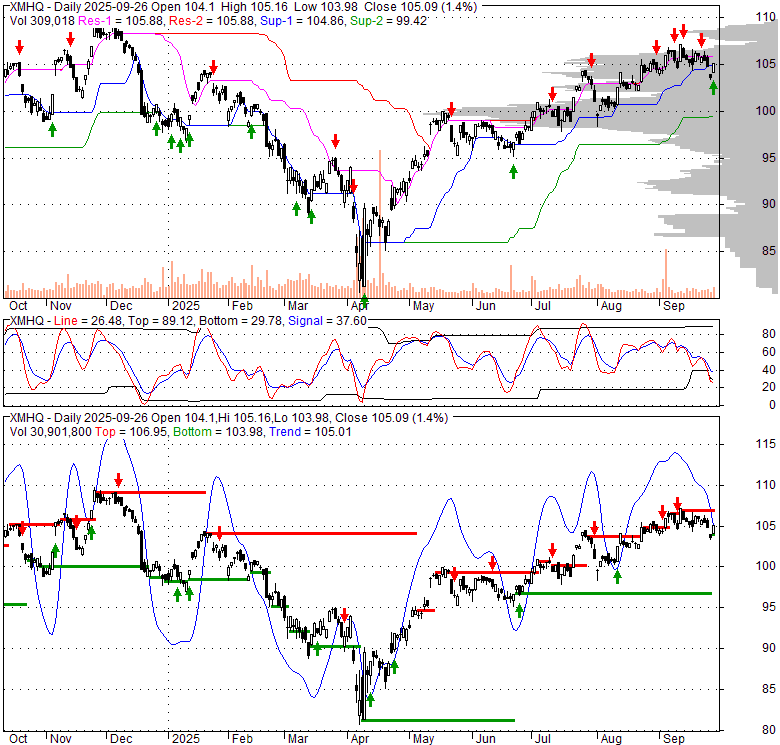Select the Sup-2 = 99.42 legend text
The height and width of the screenshot is (745, 780).
pyautogui.click(x=389, y=21)
